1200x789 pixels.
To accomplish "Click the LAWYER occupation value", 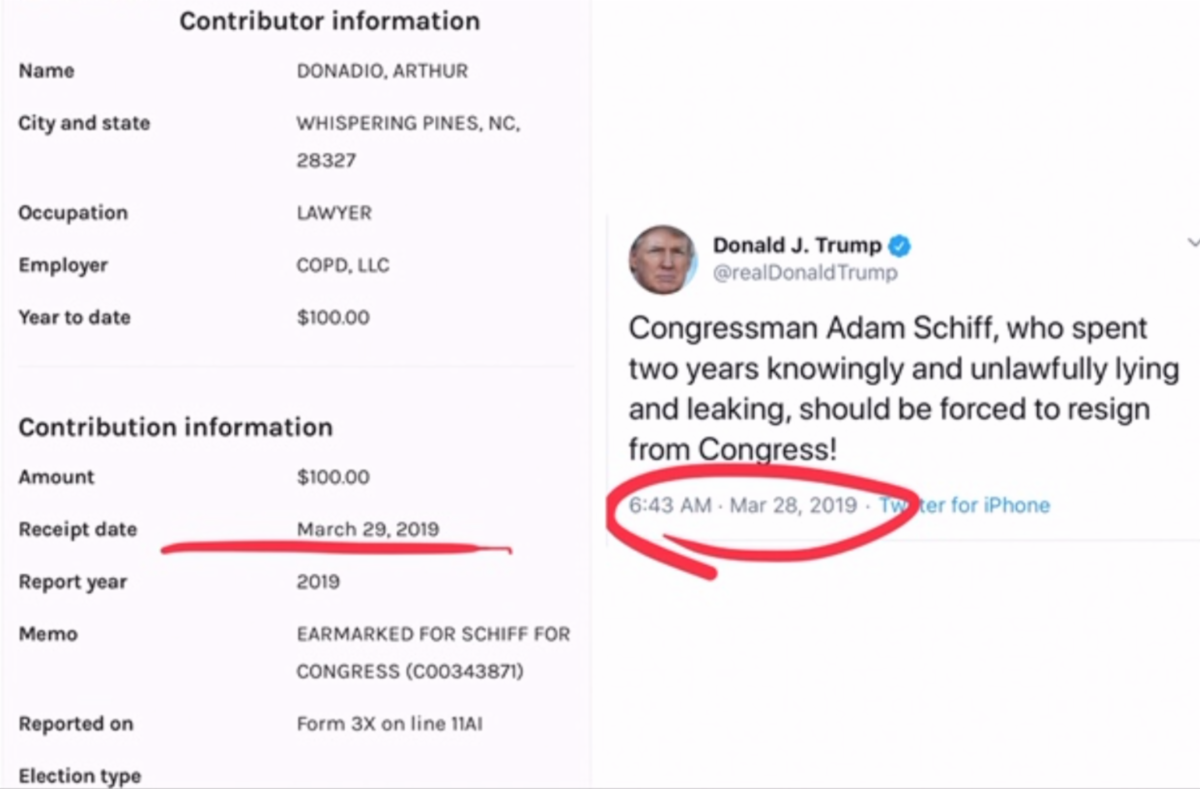I will (334, 213).
